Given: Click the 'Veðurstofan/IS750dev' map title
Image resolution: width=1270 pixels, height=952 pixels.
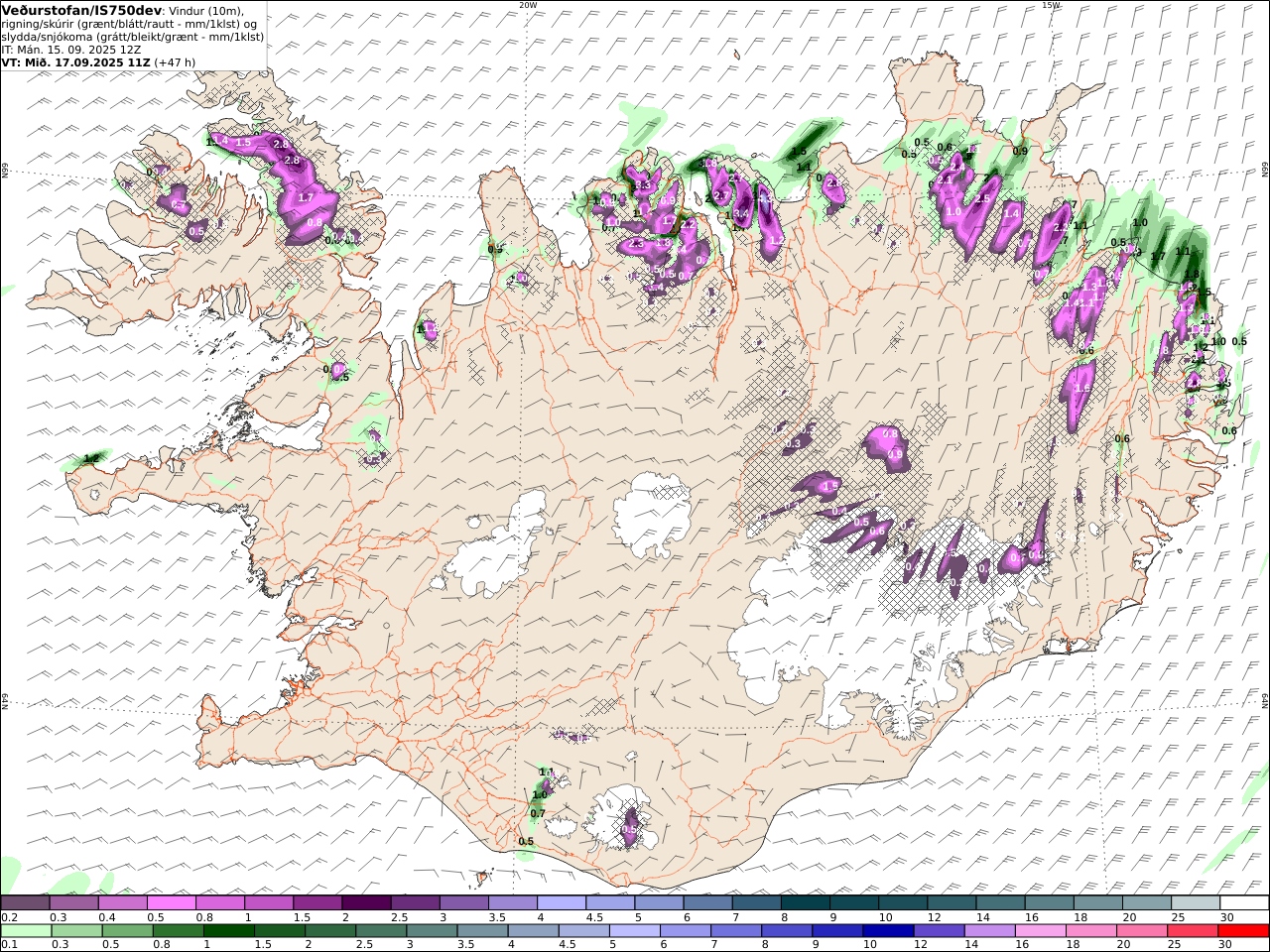Looking at the screenshot, I should (82, 10).
